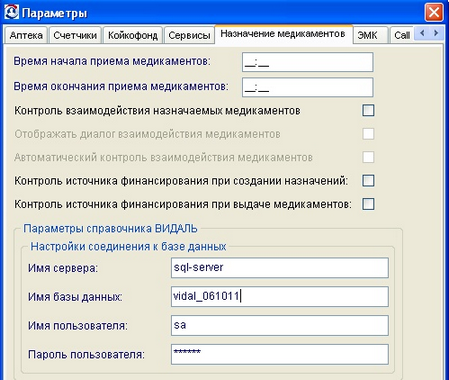Enable funding source control при создании назначений
449x380 pixels.
point(368,181)
